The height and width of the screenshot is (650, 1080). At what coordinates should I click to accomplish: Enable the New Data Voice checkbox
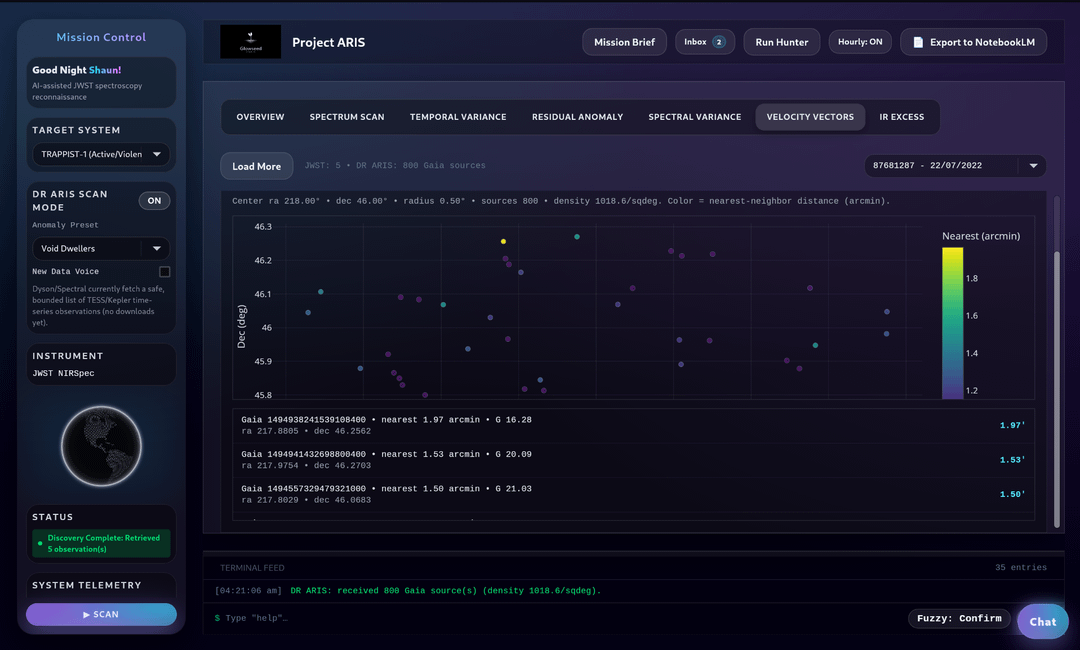click(165, 271)
